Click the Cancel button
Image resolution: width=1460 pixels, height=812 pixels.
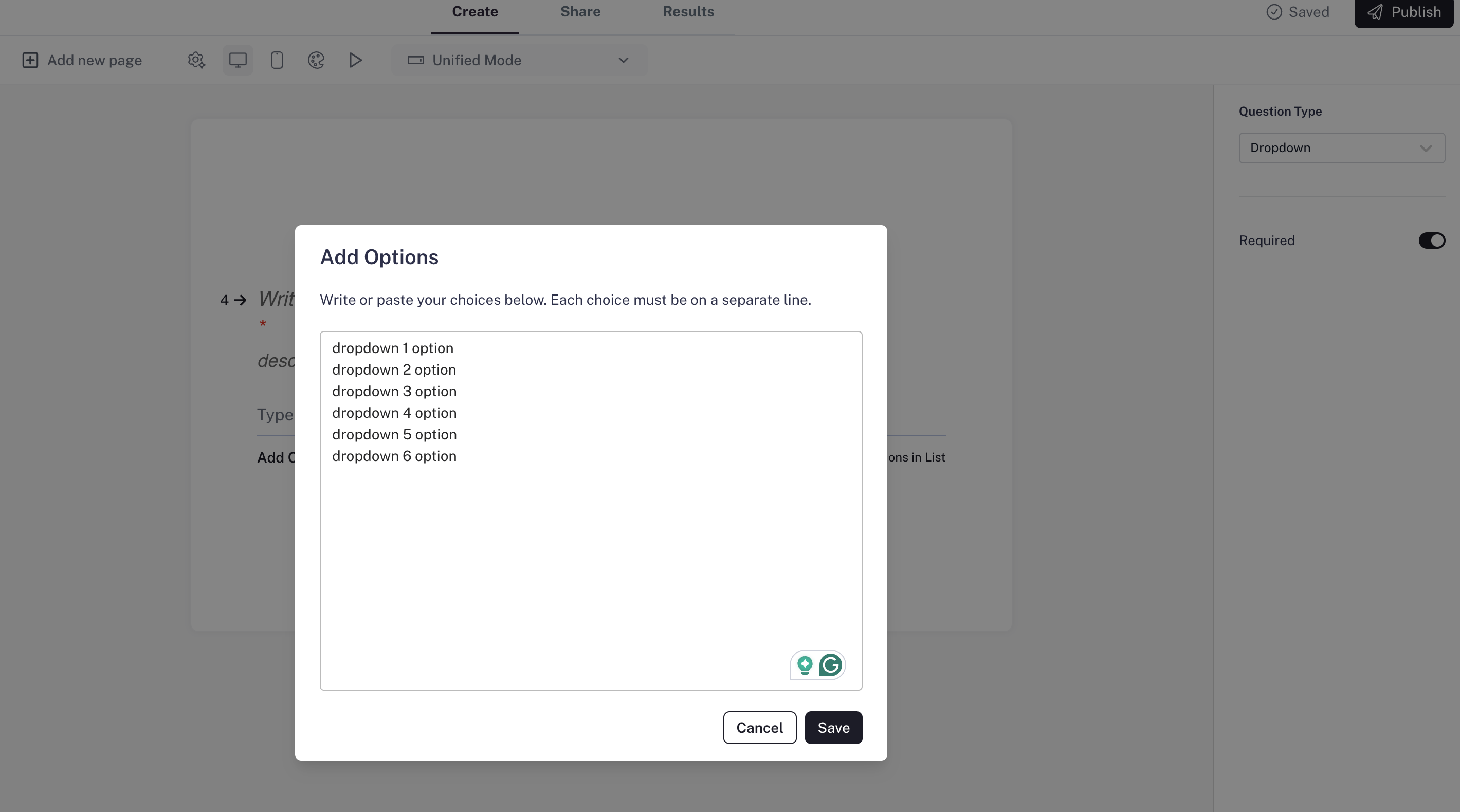(759, 728)
